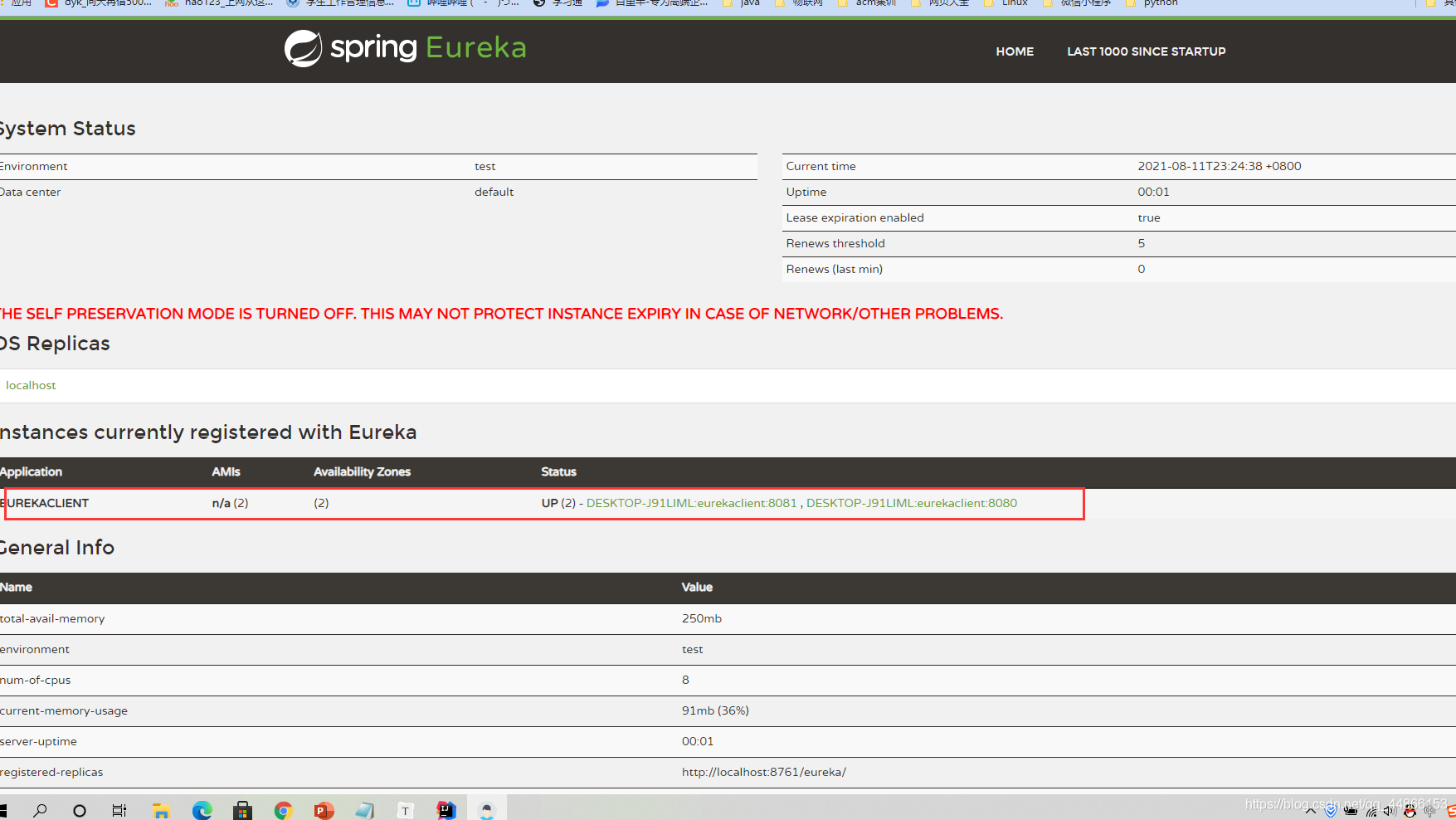Click the General Info heading
The image size is (1456, 820).
pyautogui.click(x=57, y=548)
